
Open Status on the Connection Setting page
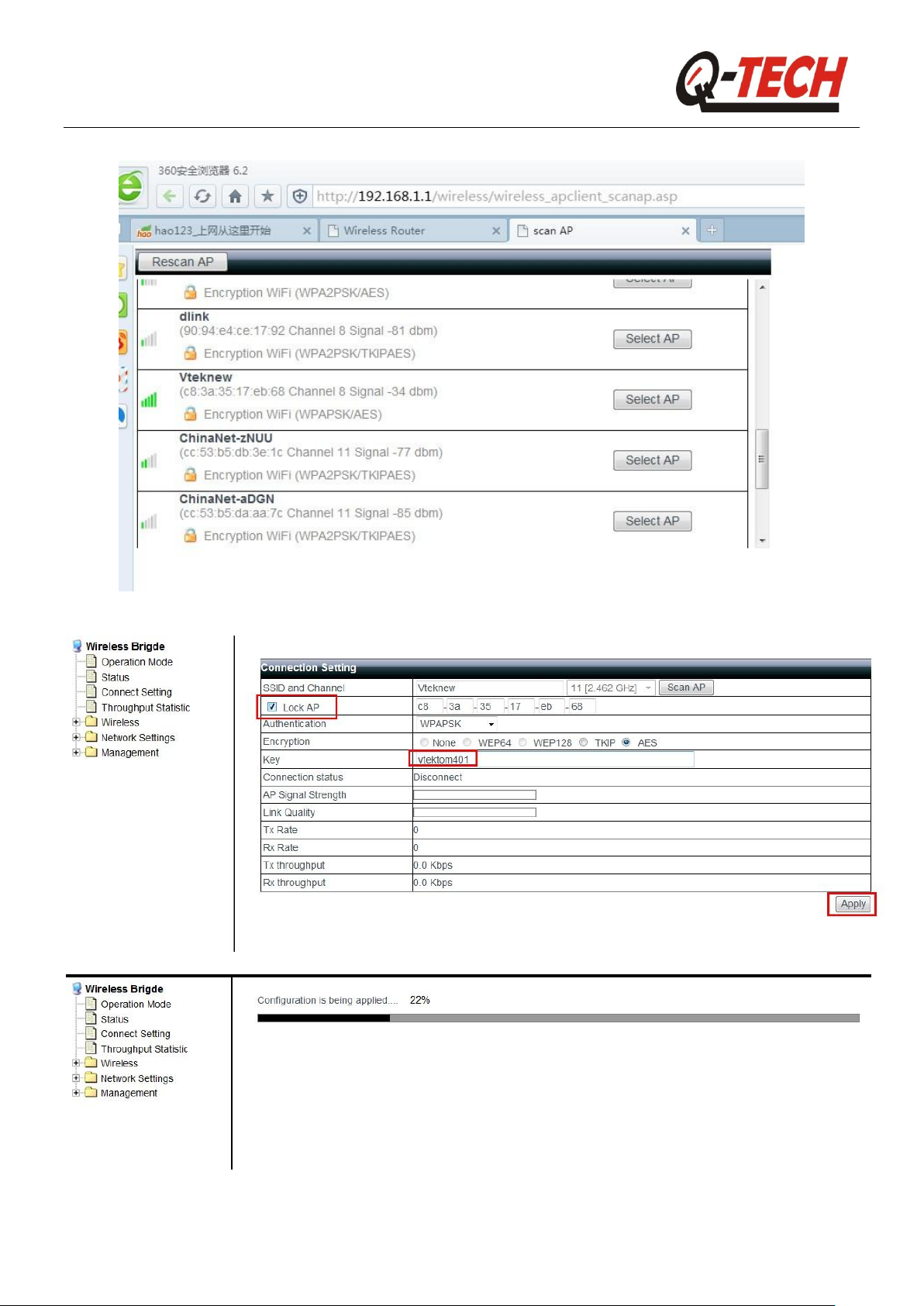click(x=115, y=677)
